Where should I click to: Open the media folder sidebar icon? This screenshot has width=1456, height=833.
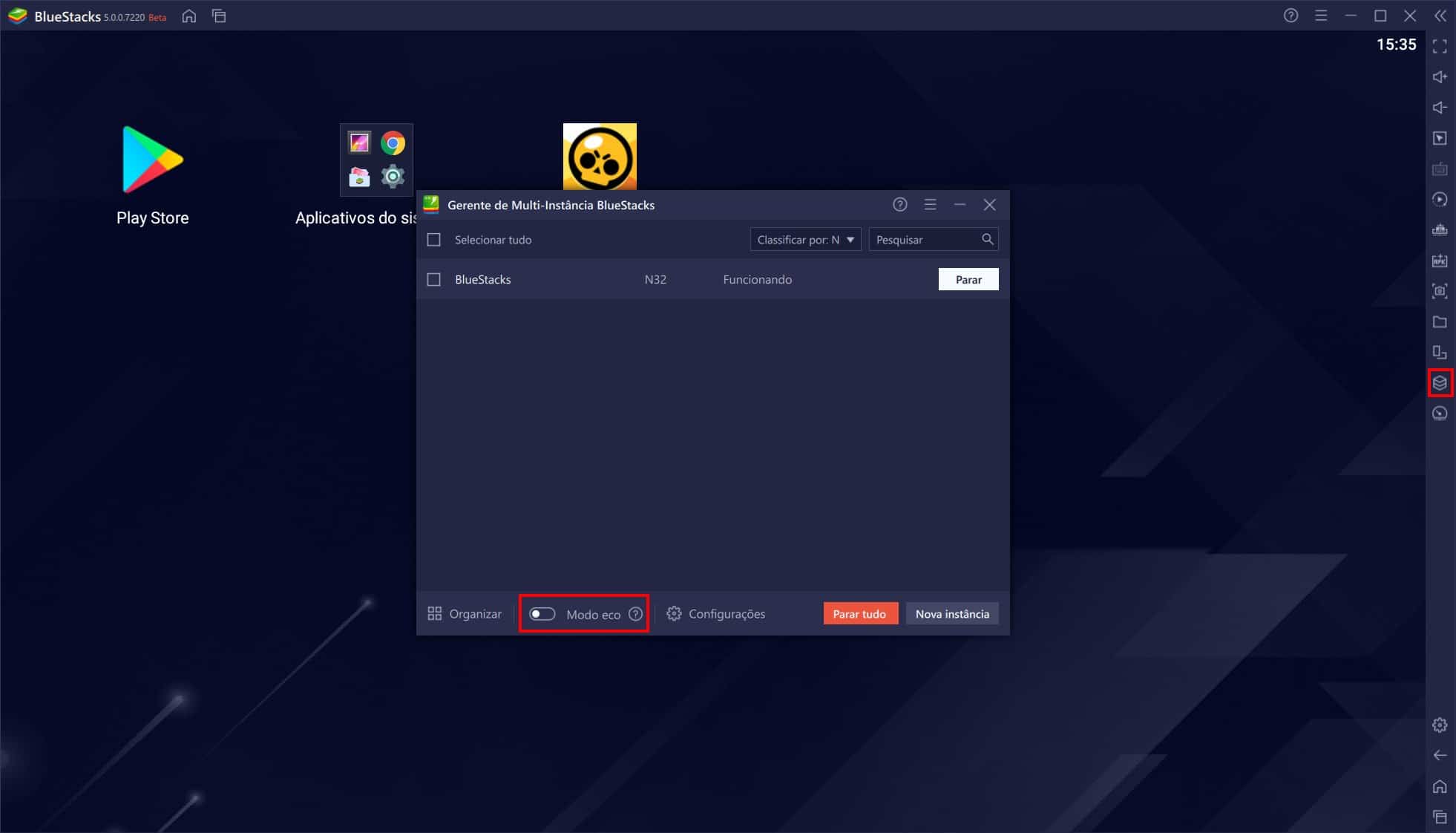coord(1440,321)
